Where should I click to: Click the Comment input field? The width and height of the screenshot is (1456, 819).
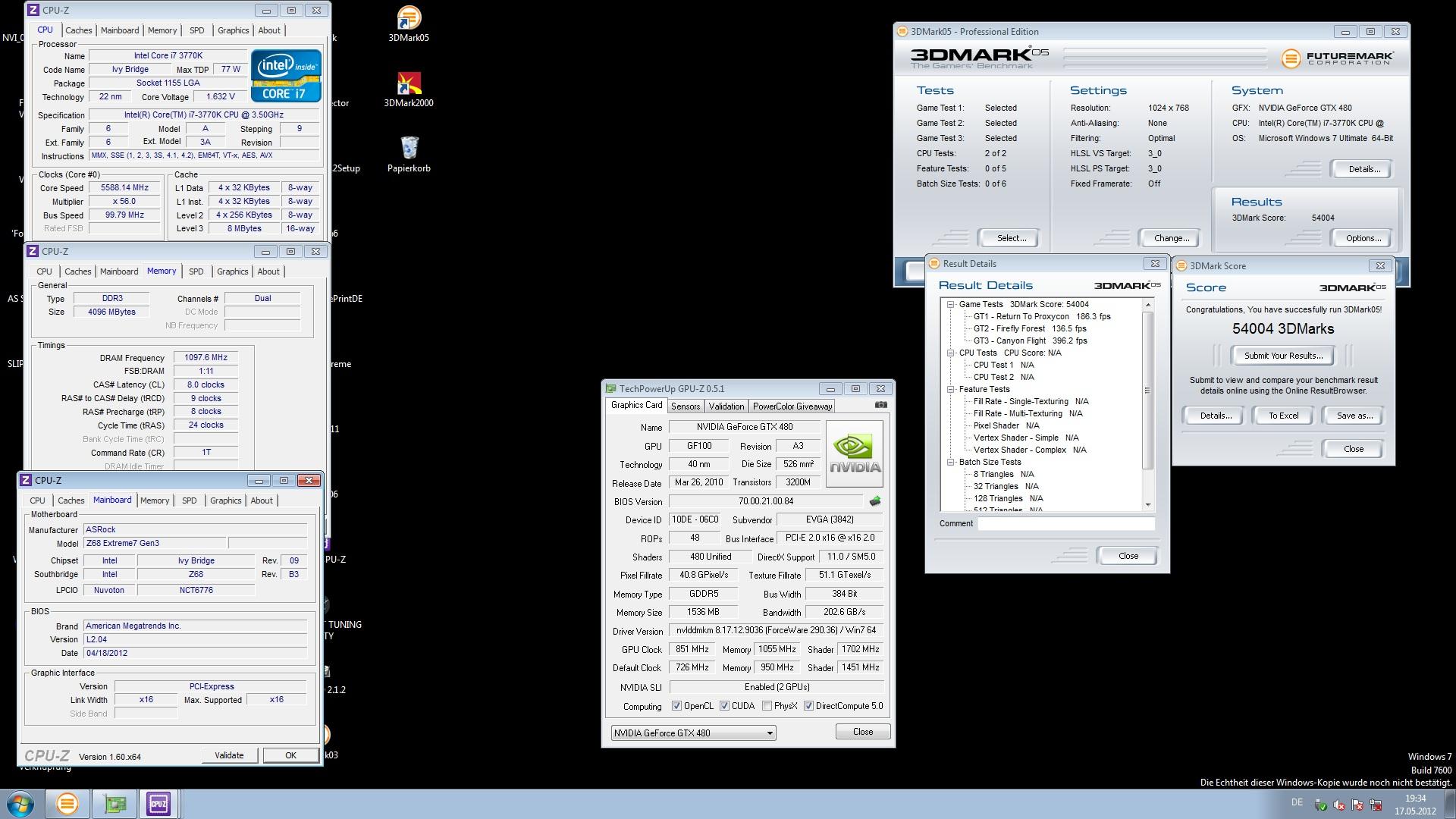click(1065, 523)
